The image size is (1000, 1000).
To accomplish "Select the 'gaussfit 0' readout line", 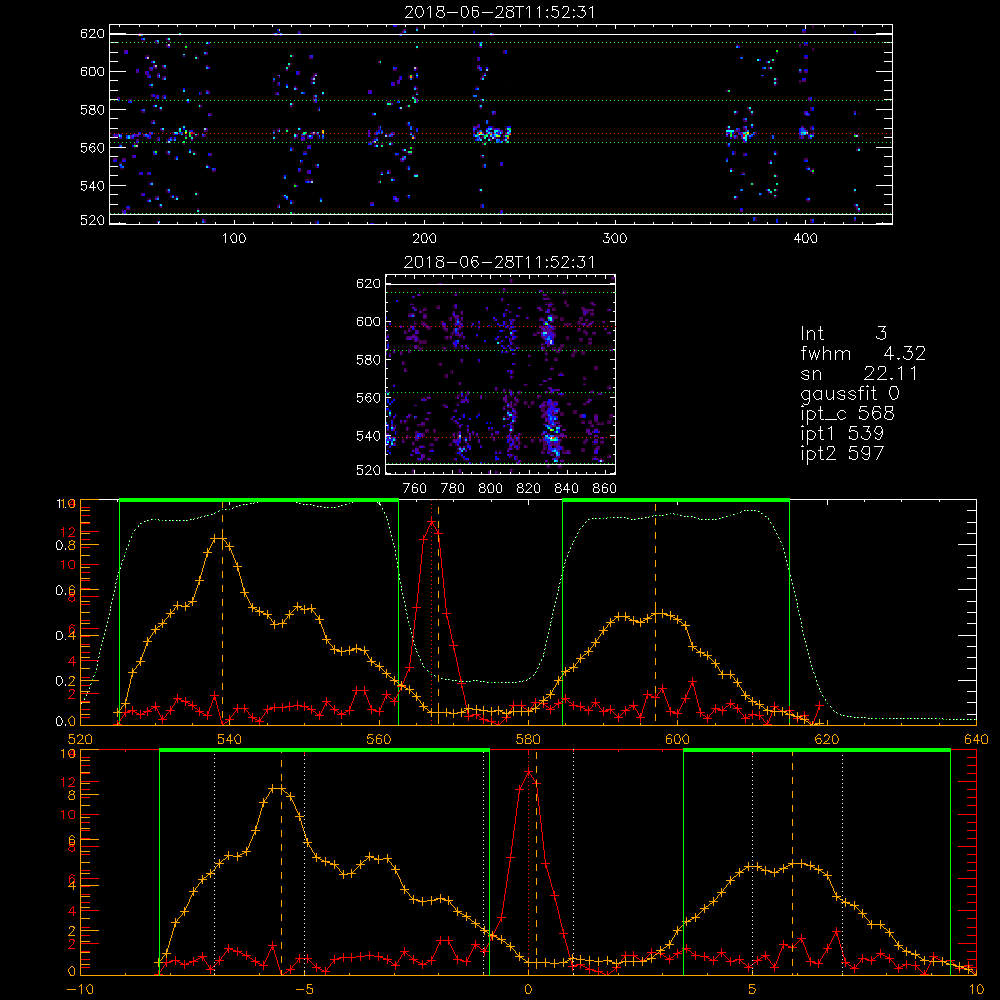I will [849, 393].
